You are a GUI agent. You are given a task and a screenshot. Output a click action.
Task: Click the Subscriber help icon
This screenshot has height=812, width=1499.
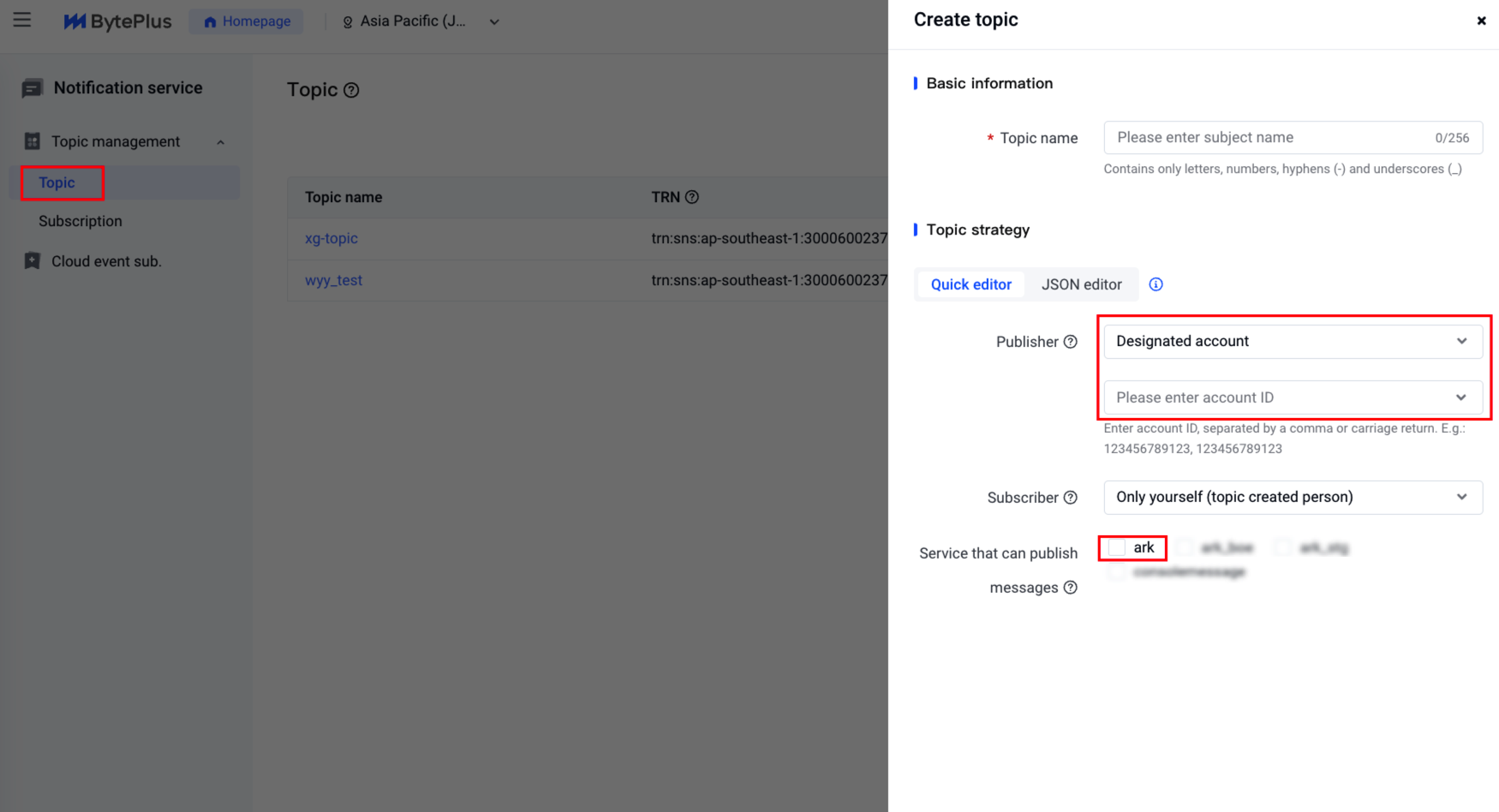tap(1071, 498)
